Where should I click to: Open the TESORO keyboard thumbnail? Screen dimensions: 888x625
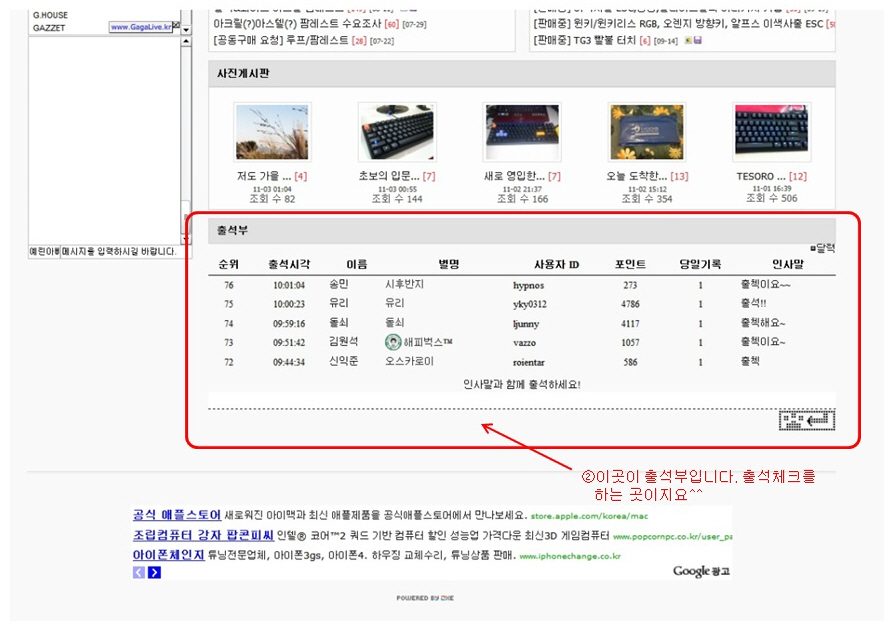click(772, 132)
